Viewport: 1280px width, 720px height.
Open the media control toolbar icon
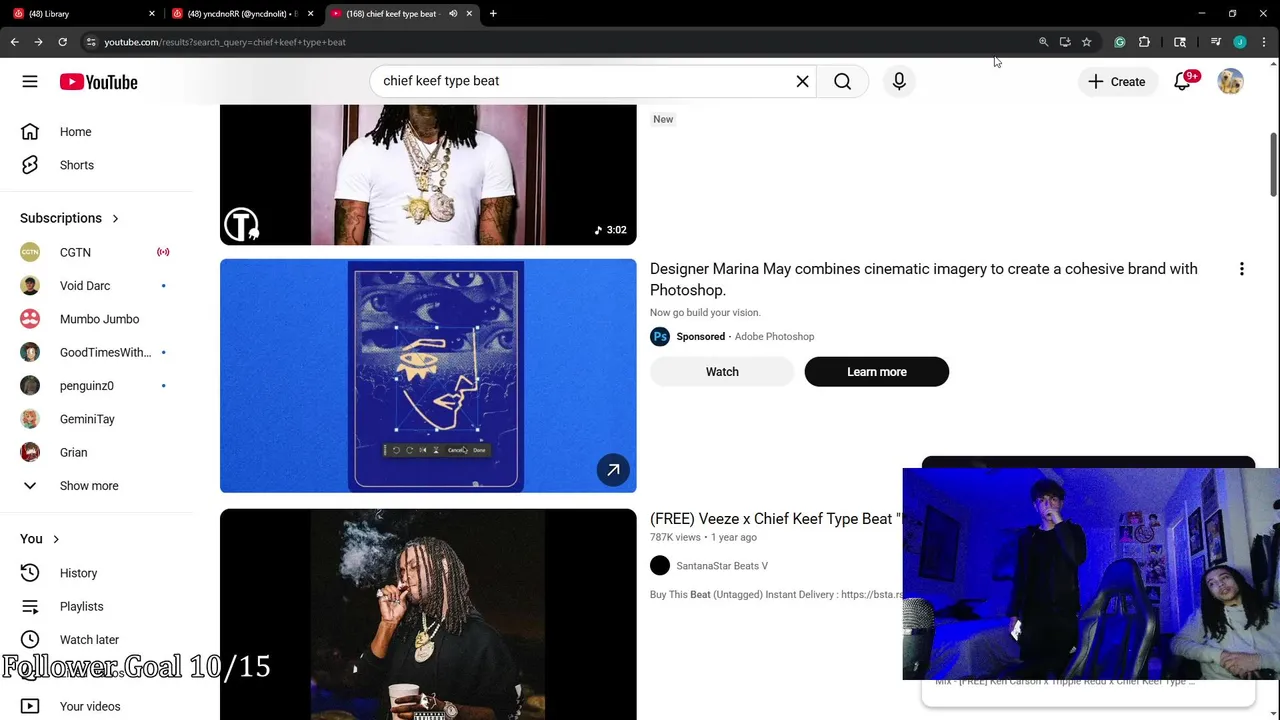[1216, 42]
